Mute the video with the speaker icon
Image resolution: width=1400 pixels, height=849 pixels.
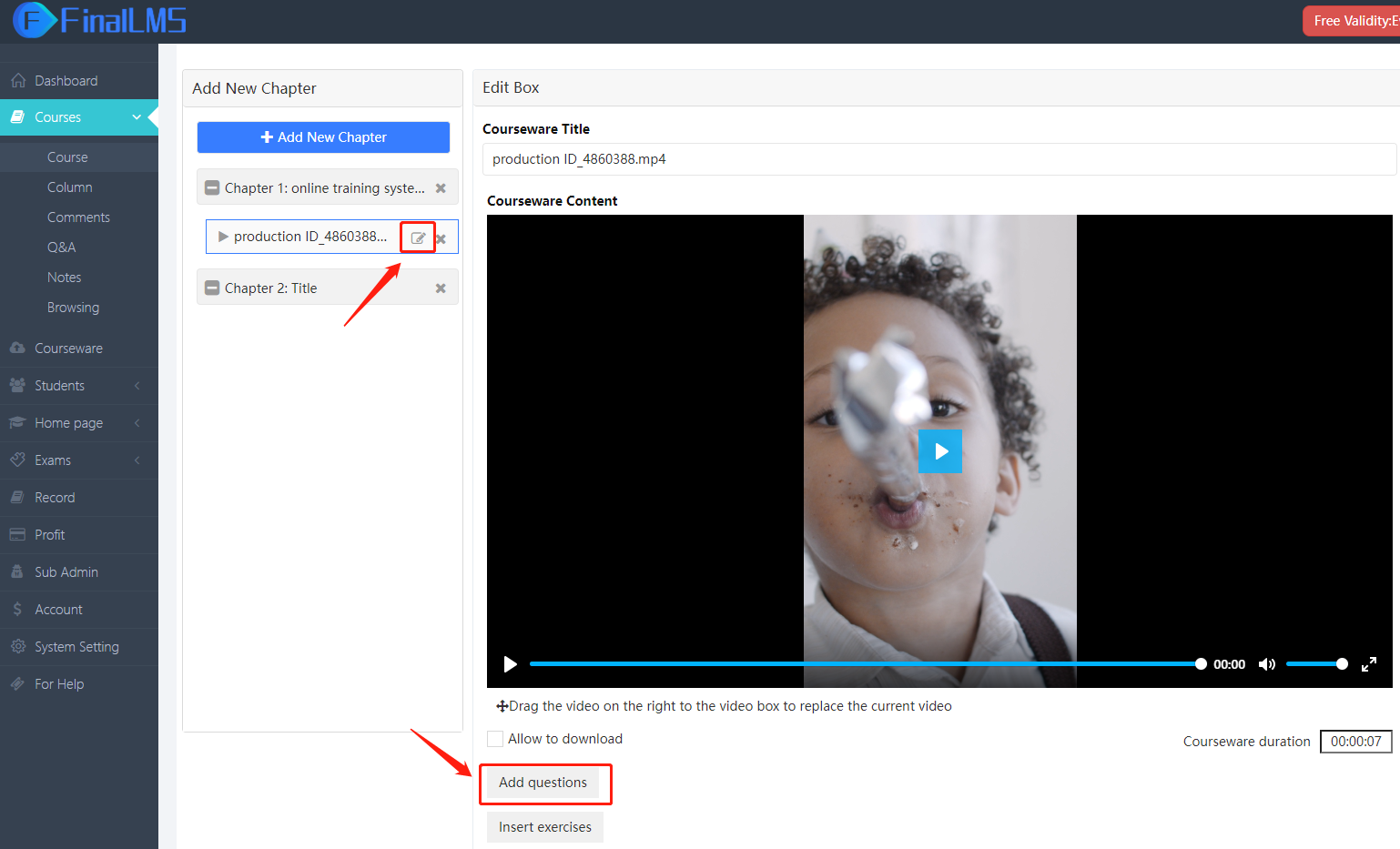pyautogui.click(x=1266, y=664)
